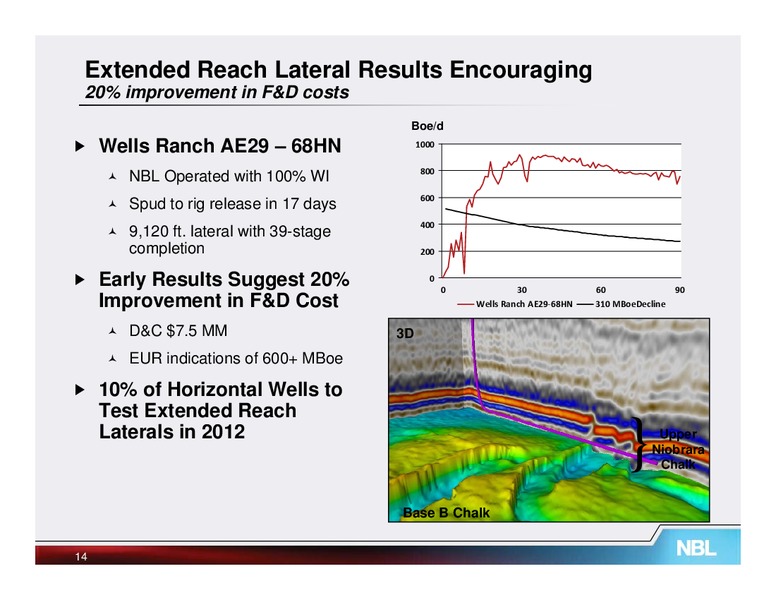Select the bullet 'NBL Operated with 100% WI'
The height and width of the screenshot is (600, 776).
tap(229, 176)
